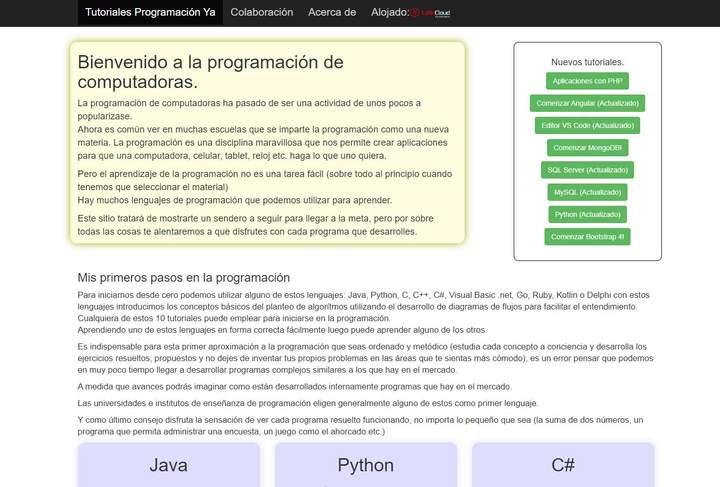Open Tutoriales Programación Ya home link
Screen dimensions: 720x487
point(150,12)
